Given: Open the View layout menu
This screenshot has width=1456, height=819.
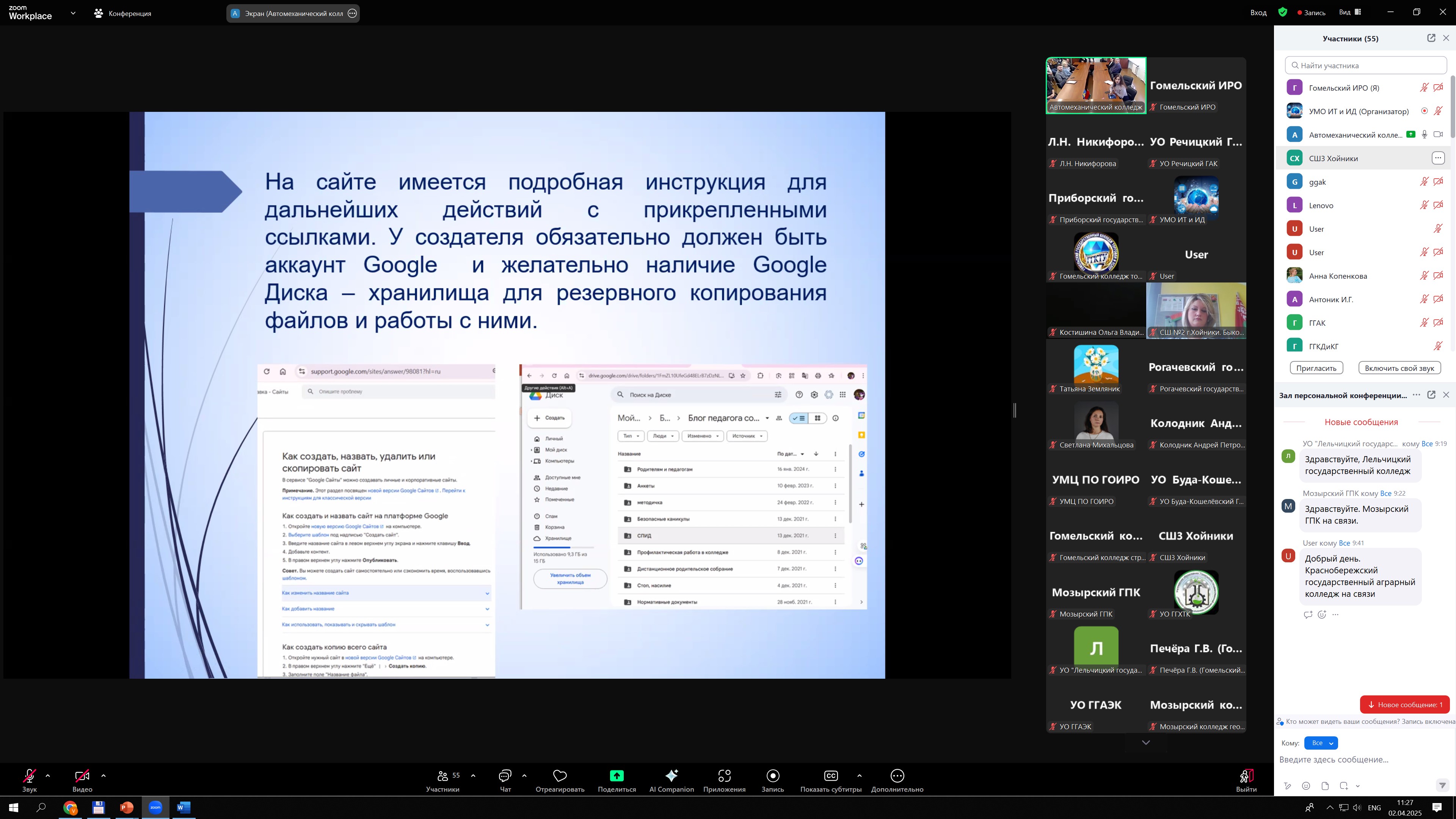Looking at the screenshot, I should pyautogui.click(x=1350, y=13).
